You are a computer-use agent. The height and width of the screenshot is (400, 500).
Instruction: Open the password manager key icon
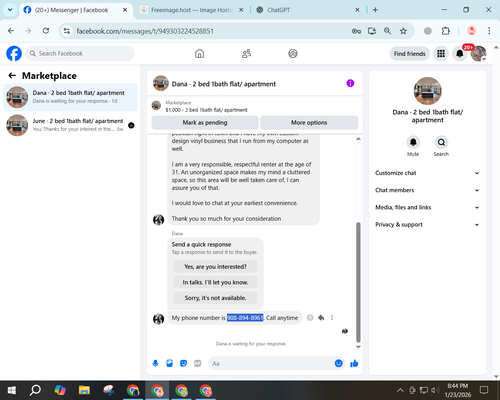(356, 31)
